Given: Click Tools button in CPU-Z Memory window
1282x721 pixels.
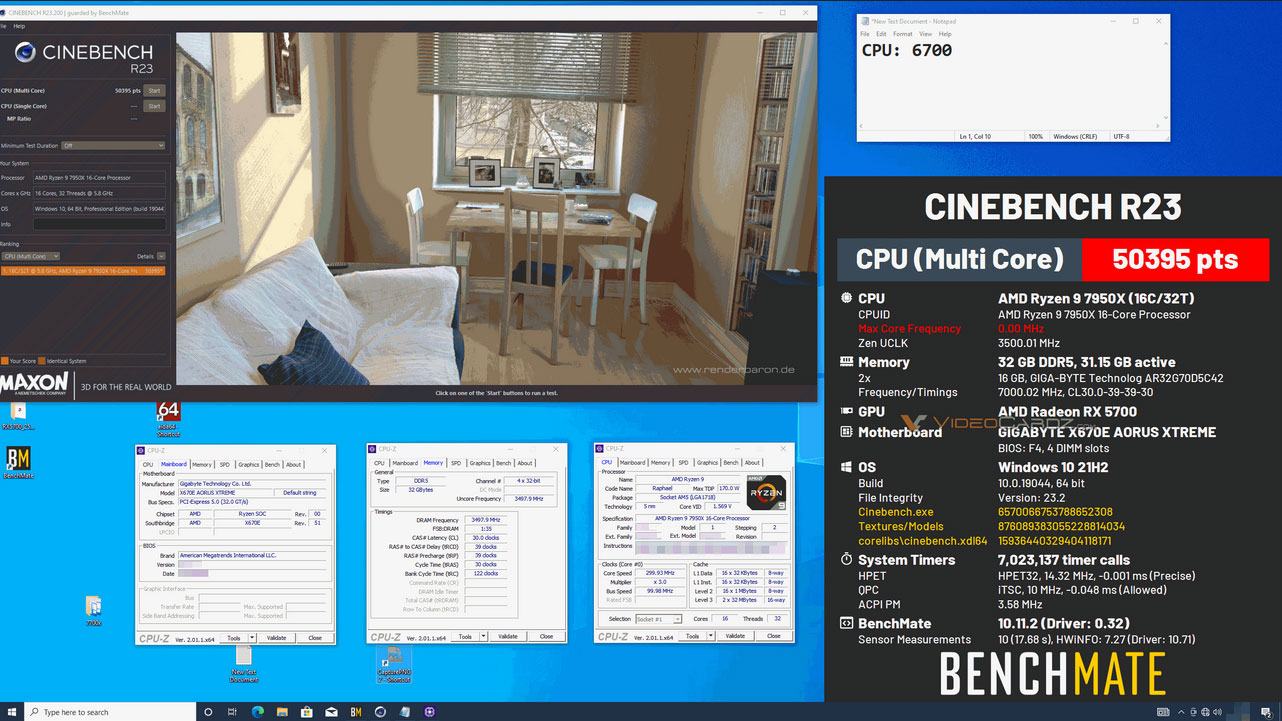Looking at the screenshot, I should (465, 636).
